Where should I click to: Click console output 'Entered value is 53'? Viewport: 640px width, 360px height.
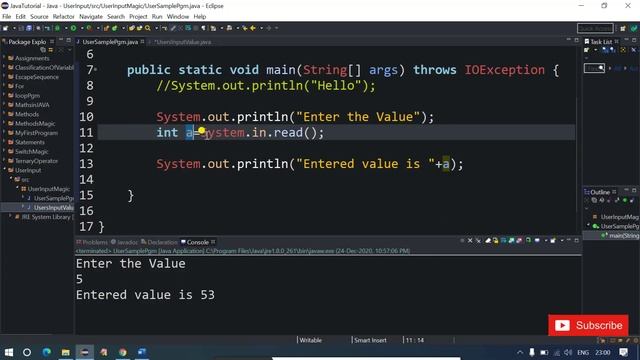(x=145, y=295)
